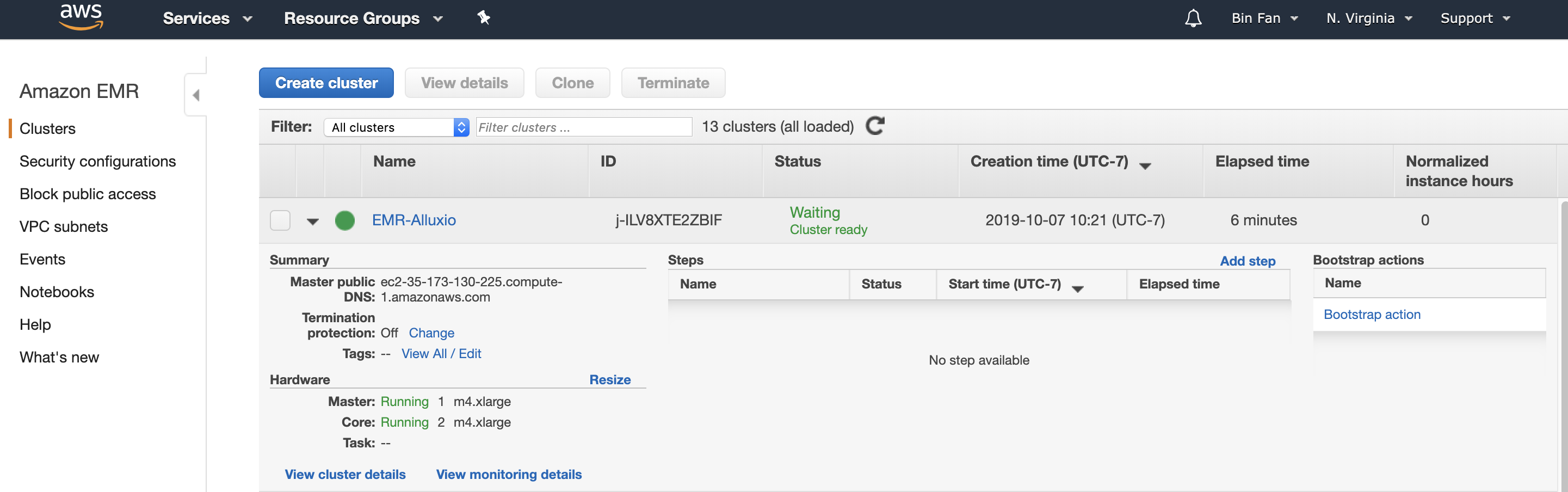The height and width of the screenshot is (492, 1568).
Task: Open the Services dropdown menu
Action: click(208, 19)
